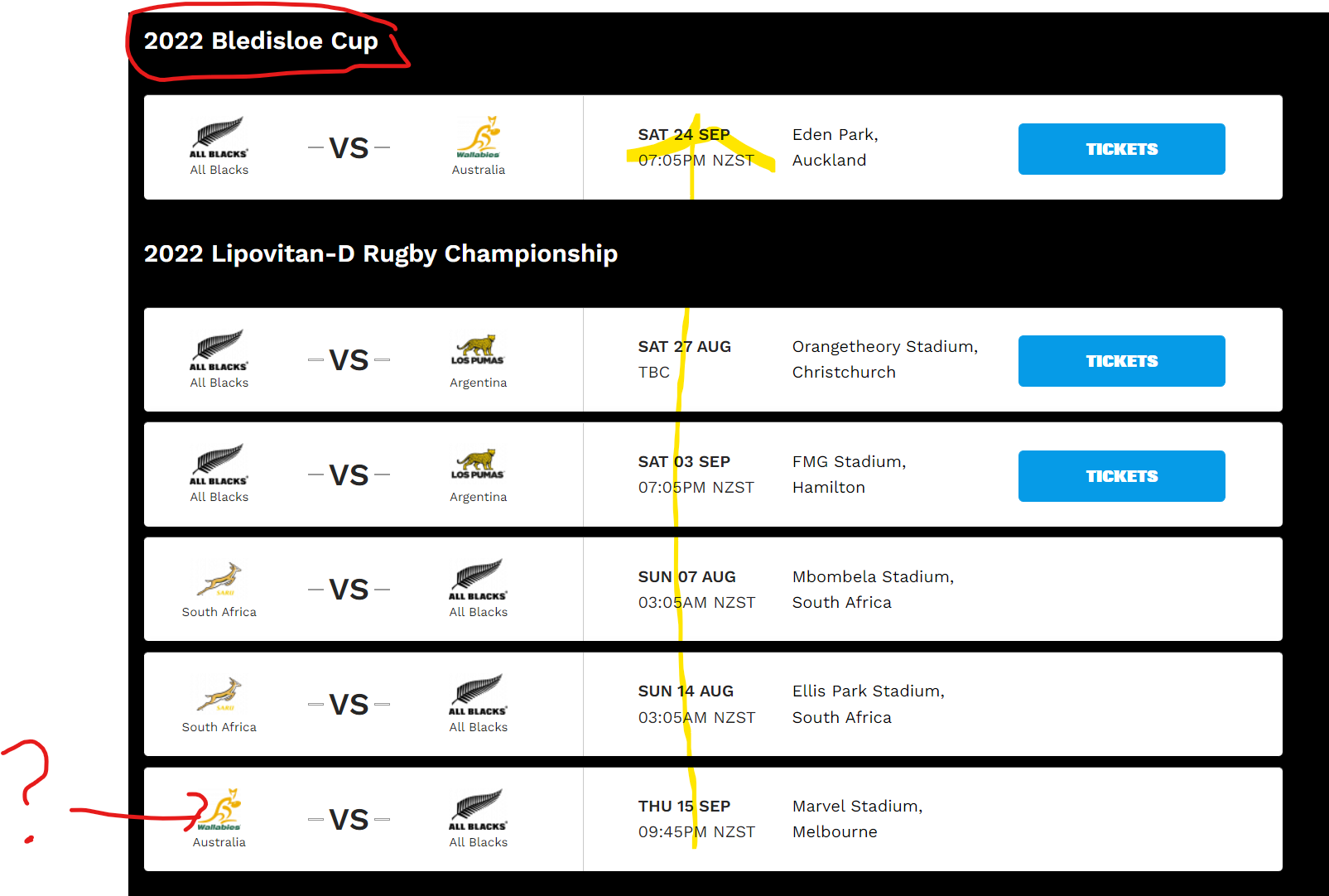Image resolution: width=1329 pixels, height=896 pixels.
Task: Select the SAT 24 SEP date text
Action: (x=684, y=134)
